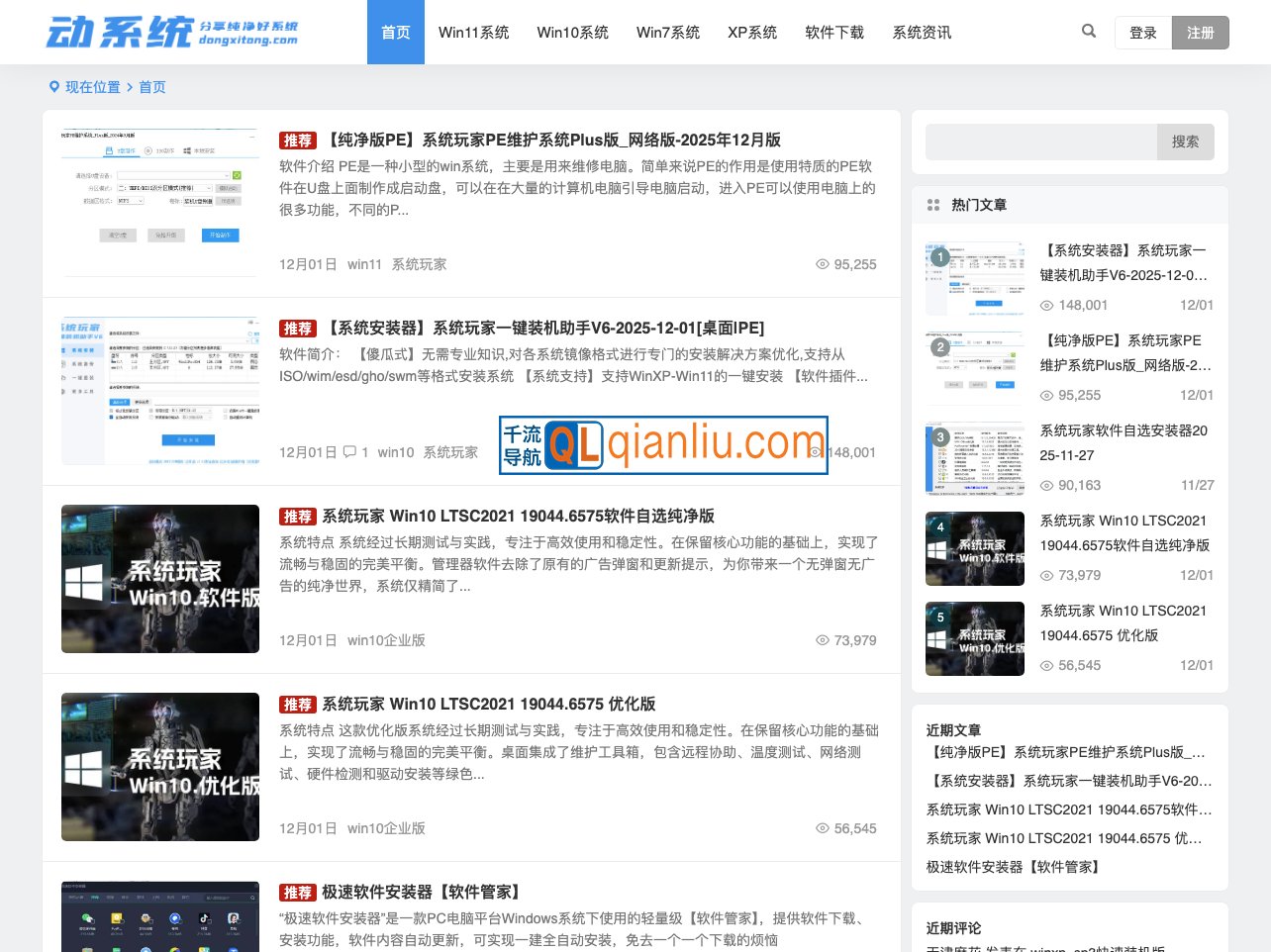Click the location pin icon in breadcrumb
The height and width of the screenshot is (952, 1271).
pos(54,87)
